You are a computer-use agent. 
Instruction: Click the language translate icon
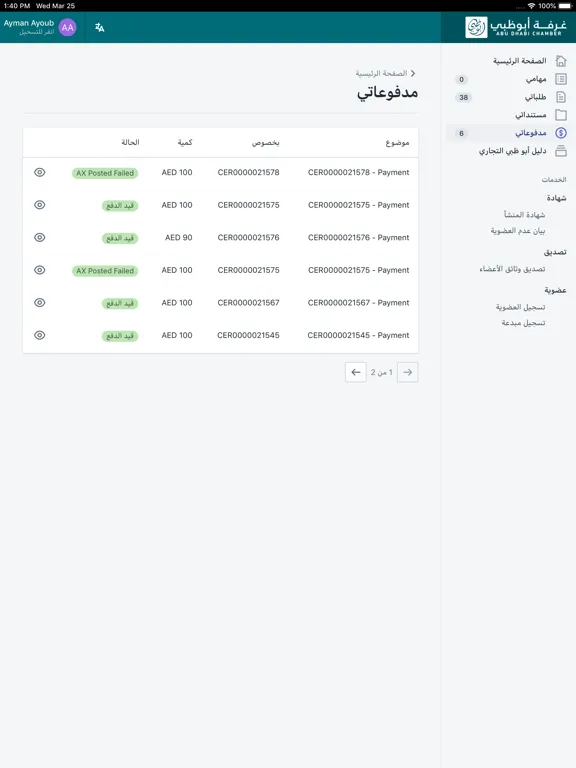click(x=99, y=27)
